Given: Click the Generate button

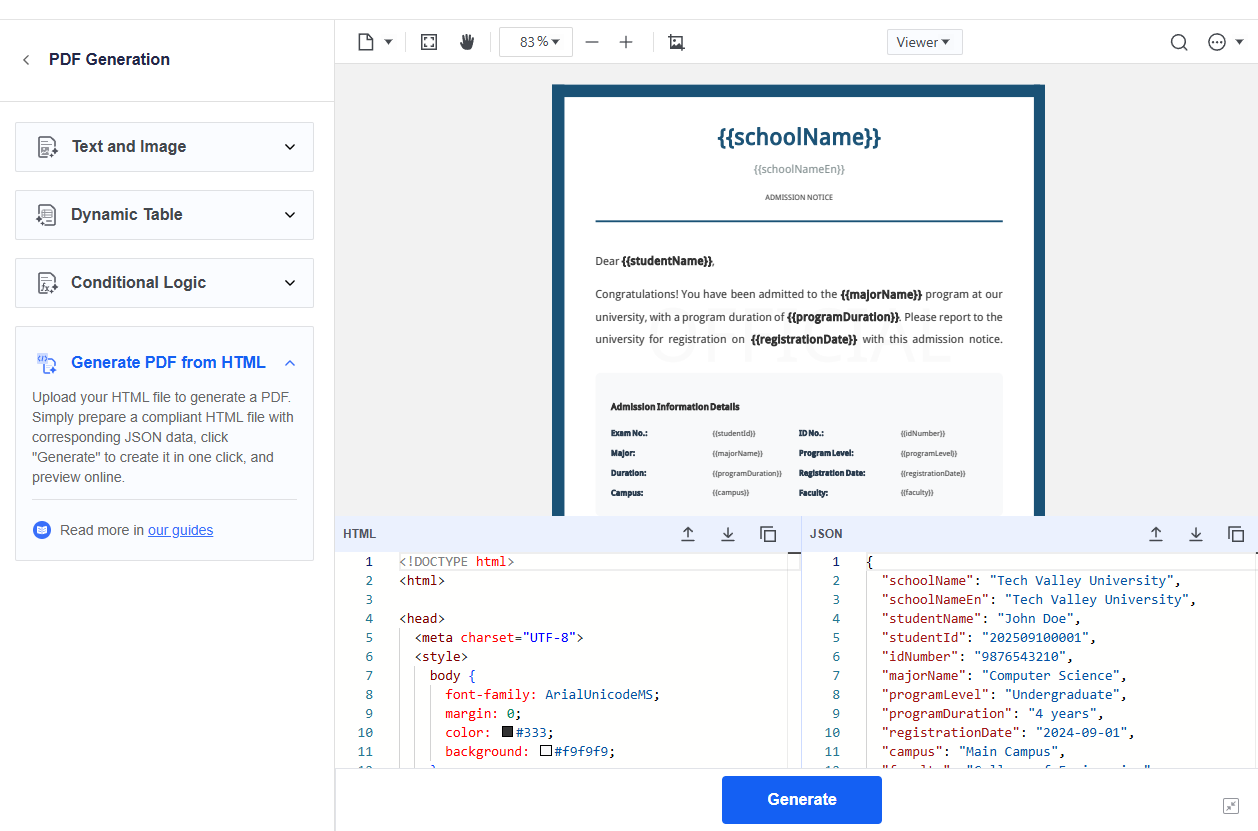Looking at the screenshot, I should [801, 800].
